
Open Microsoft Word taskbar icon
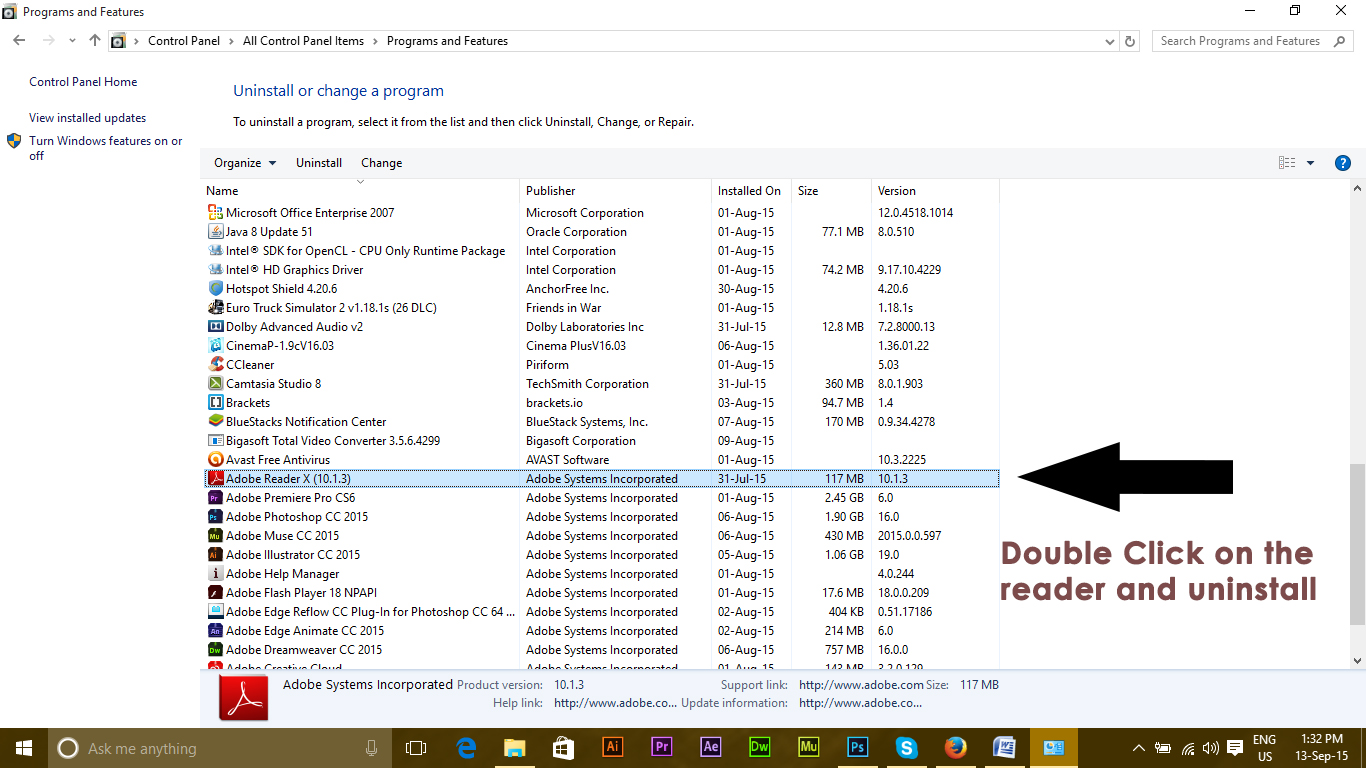point(1004,747)
